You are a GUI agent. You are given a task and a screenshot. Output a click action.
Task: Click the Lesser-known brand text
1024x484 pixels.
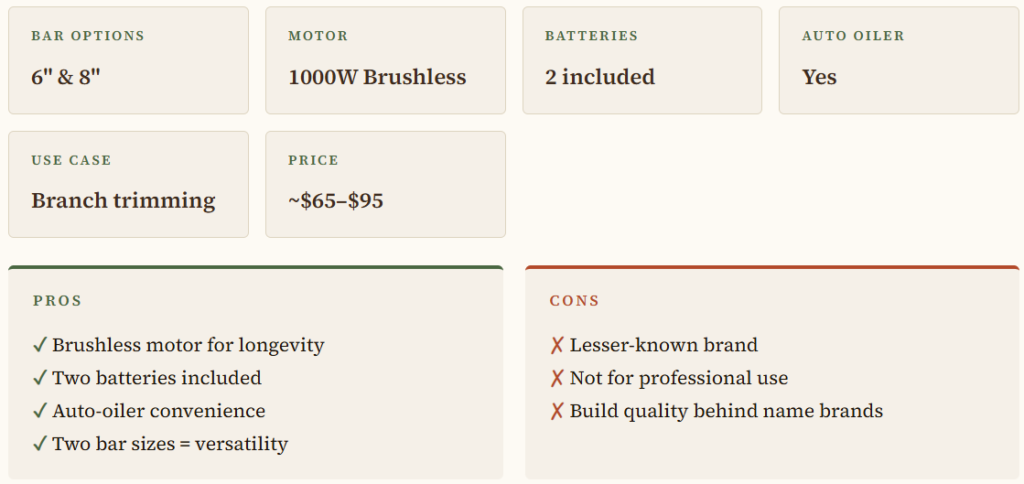click(664, 346)
